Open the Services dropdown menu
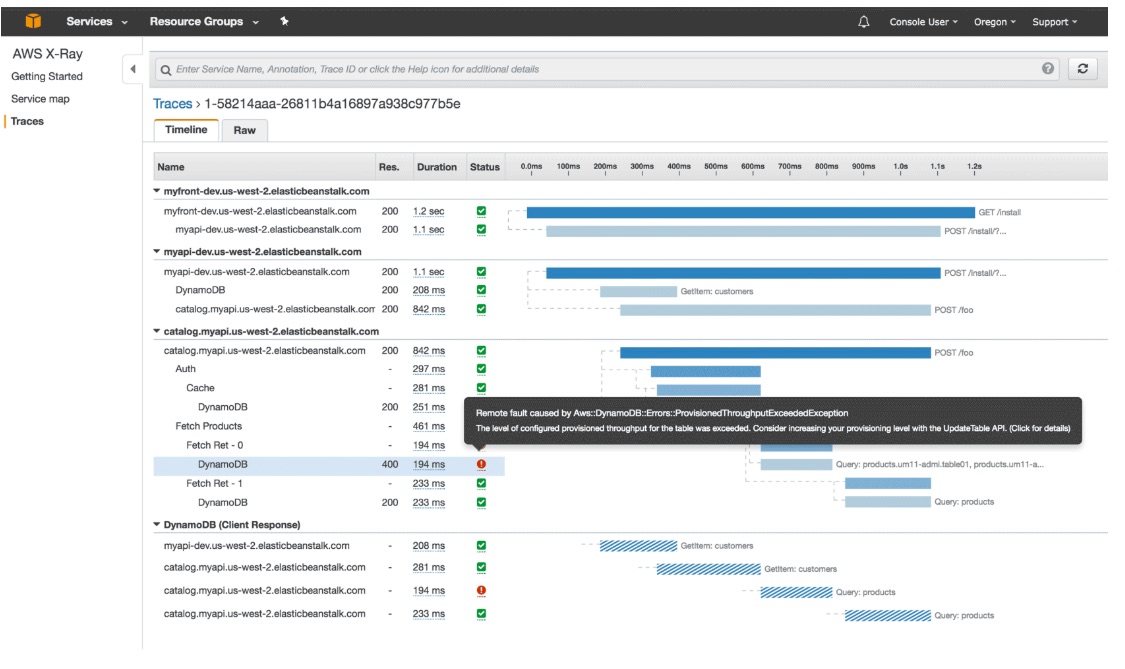The image size is (1125, 669). coord(97,22)
